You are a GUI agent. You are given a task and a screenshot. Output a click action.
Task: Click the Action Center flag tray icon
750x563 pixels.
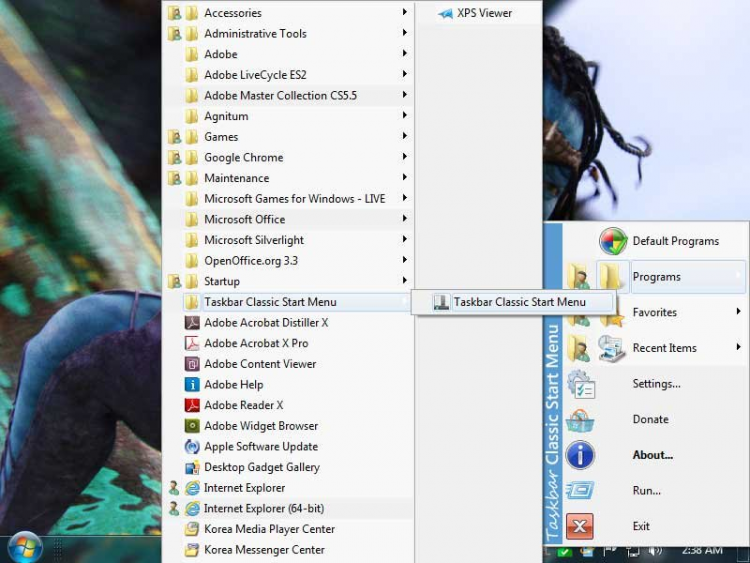tap(610, 551)
